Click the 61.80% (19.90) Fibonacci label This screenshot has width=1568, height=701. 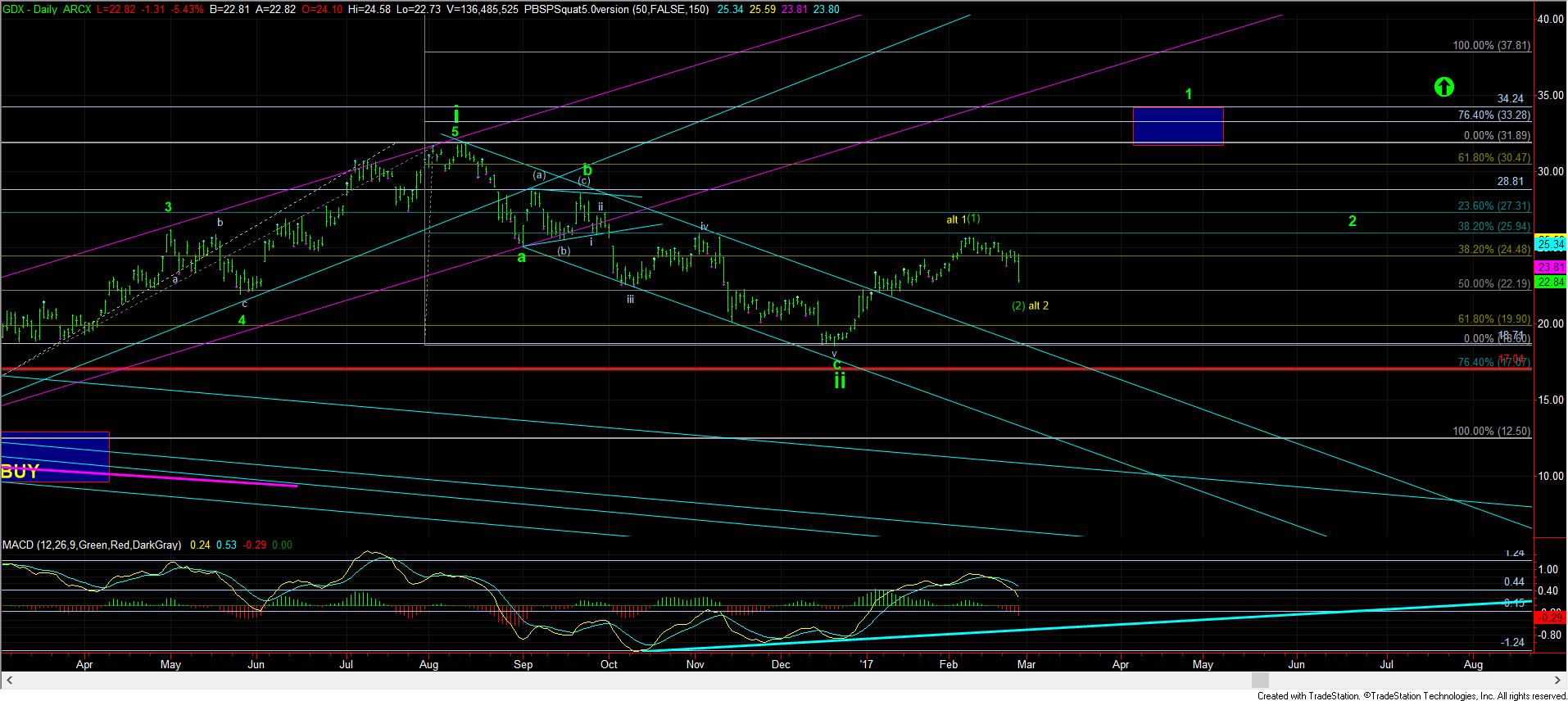pos(1493,319)
